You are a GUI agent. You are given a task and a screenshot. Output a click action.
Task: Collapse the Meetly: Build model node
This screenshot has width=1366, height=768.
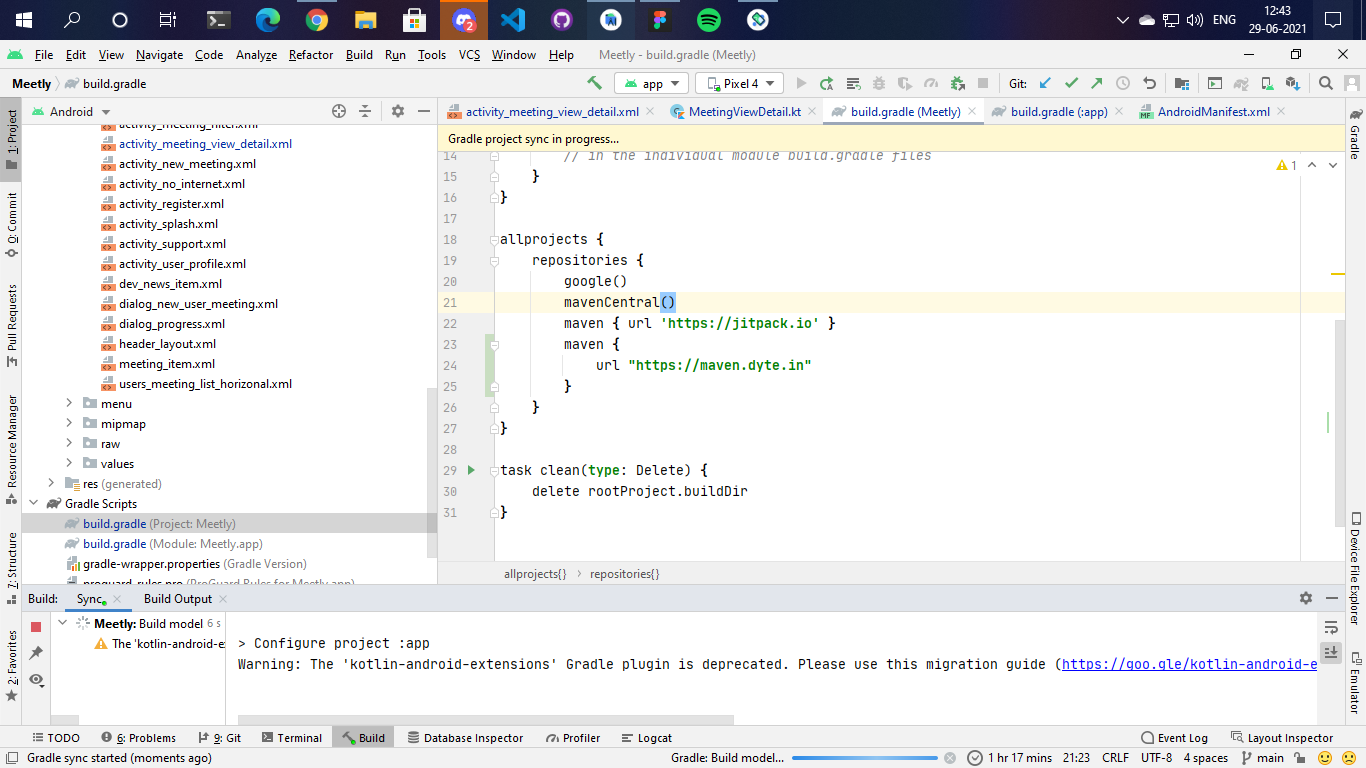point(63,623)
